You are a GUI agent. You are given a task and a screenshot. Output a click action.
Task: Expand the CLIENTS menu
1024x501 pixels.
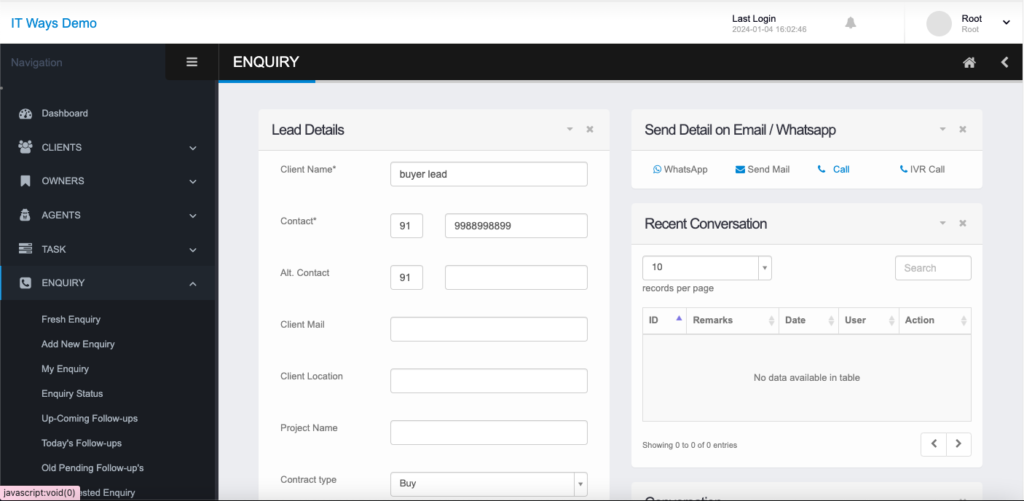click(x=108, y=147)
